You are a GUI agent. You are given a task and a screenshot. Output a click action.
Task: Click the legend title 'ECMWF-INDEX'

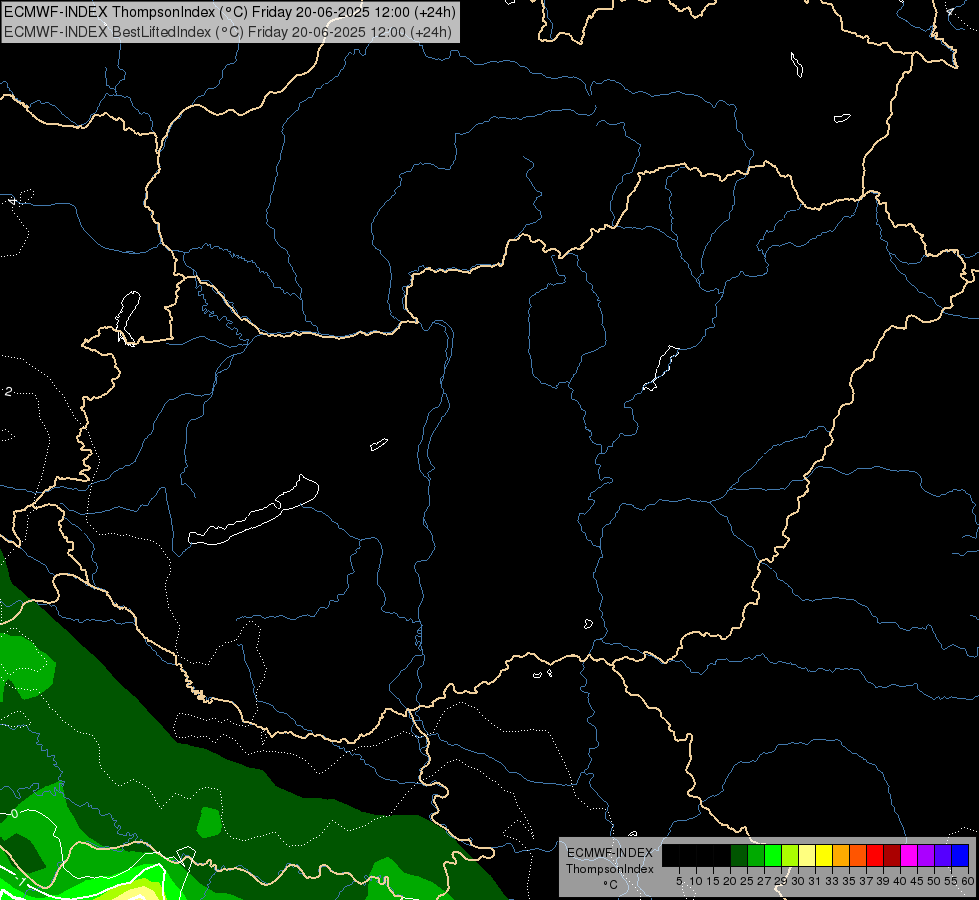[610, 853]
